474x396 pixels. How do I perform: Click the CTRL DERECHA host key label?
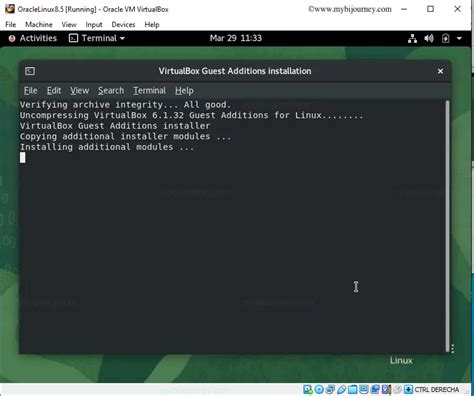pyautogui.click(x=437, y=389)
